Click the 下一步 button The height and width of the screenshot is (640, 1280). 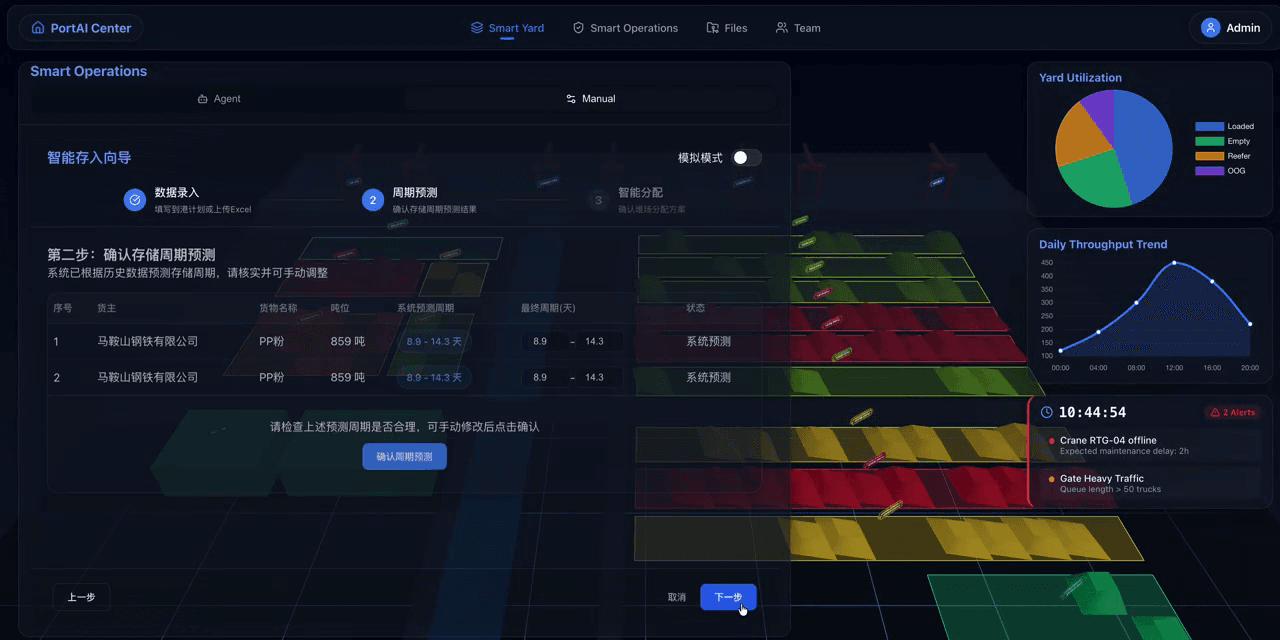point(728,597)
